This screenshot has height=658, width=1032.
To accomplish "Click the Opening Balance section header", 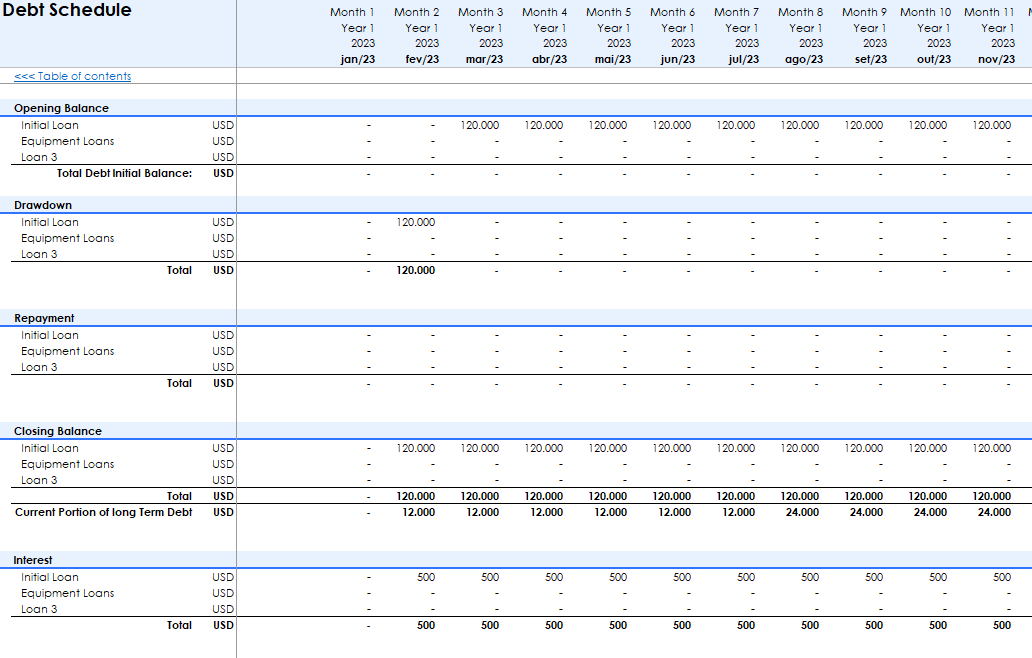I will pyautogui.click(x=61, y=108).
